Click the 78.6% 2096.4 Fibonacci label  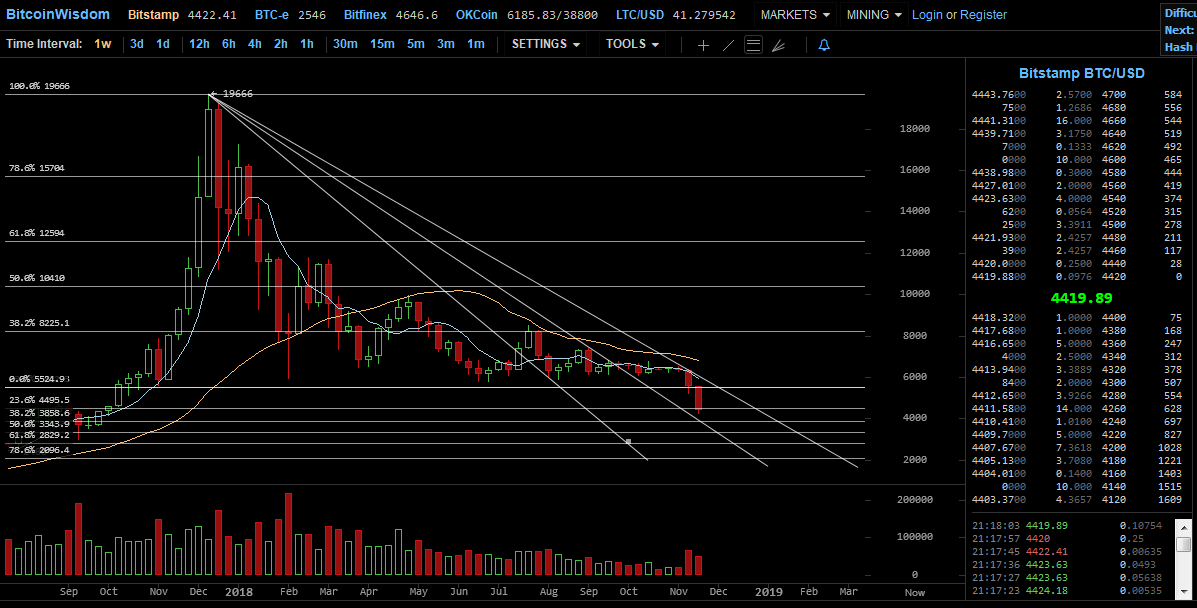pyautogui.click(x=39, y=450)
